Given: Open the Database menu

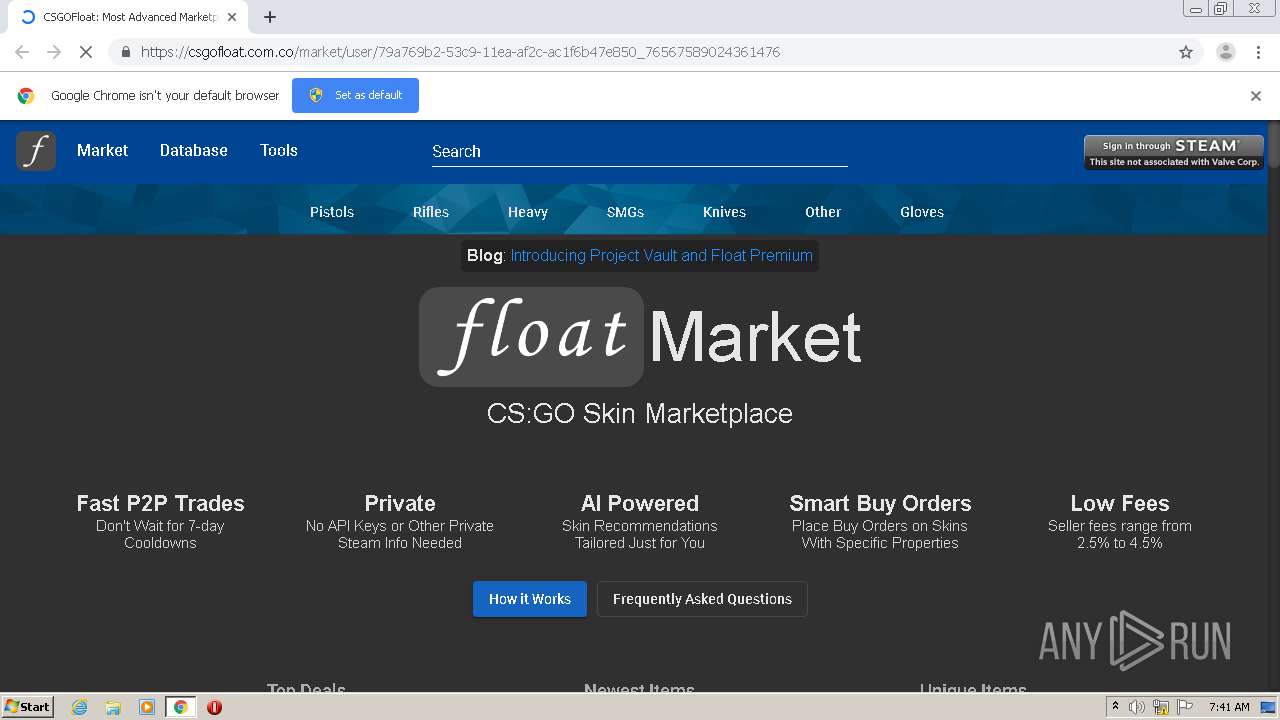Looking at the screenshot, I should [194, 150].
